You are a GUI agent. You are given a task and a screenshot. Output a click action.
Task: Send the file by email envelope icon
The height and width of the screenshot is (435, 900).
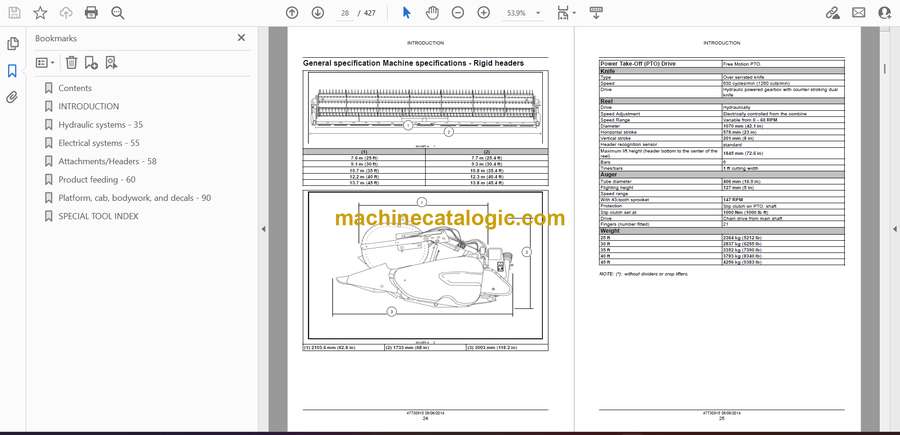click(859, 13)
